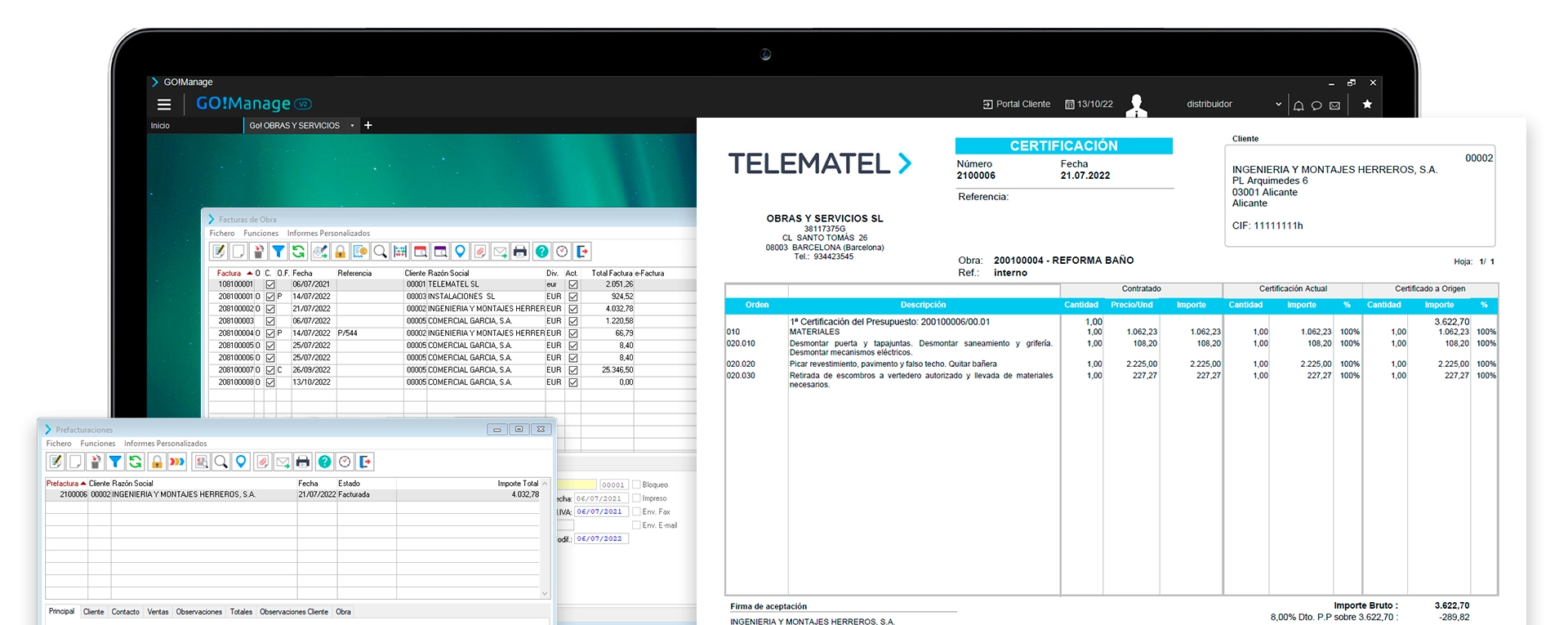Enable the Env. Fax checkbox
The image size is (1568, 625).
pyautogui.click(x=636, y=511)
